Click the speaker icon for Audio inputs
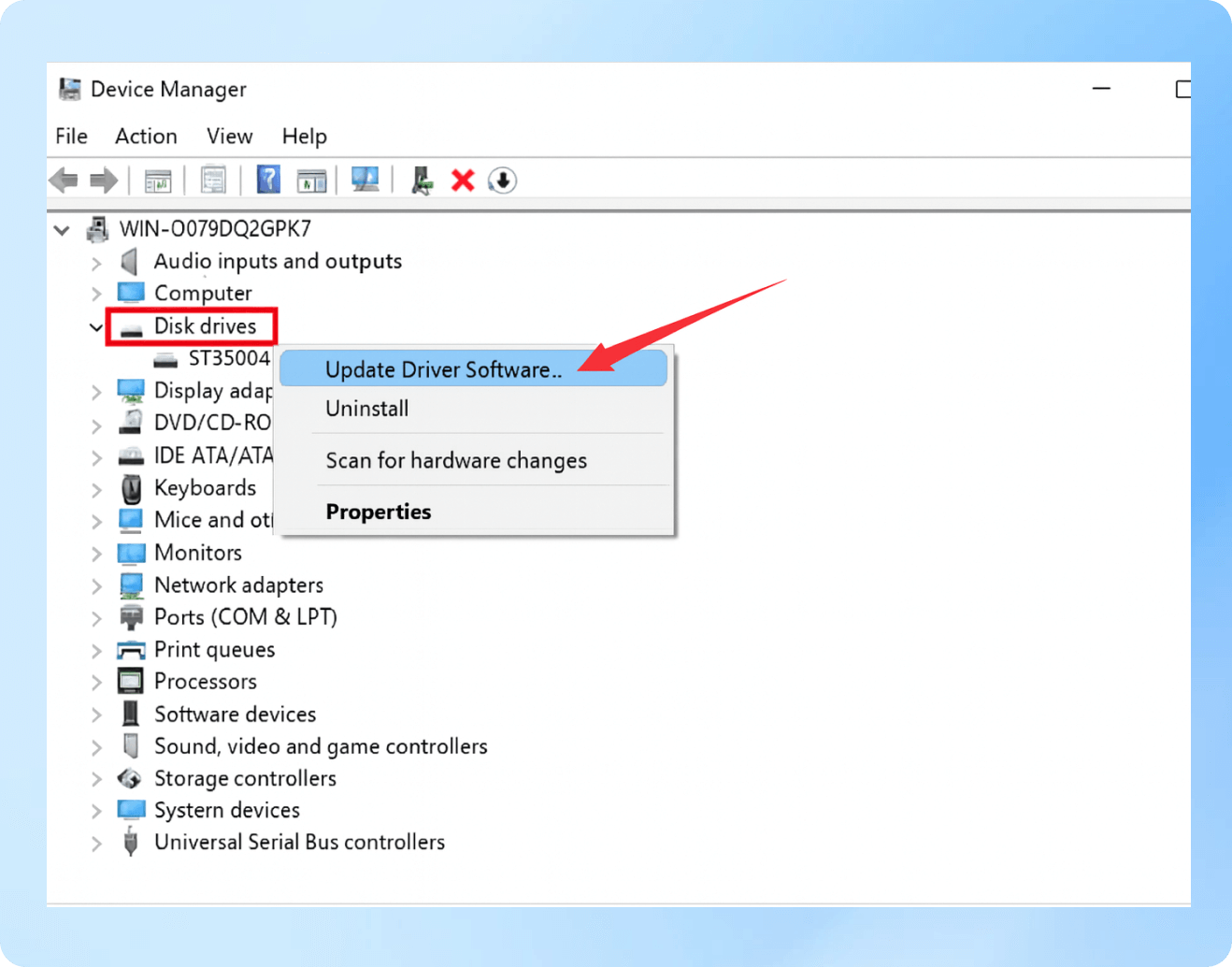The height and width of the screenshot is (967, 1232). click(x=130, y=261)
